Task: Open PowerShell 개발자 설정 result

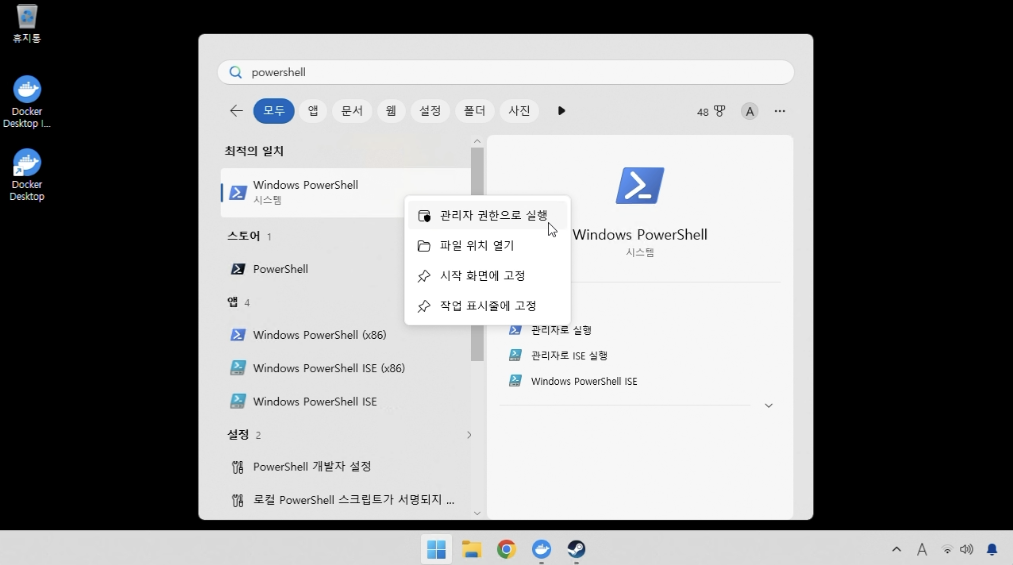Action: click(346, 466)
